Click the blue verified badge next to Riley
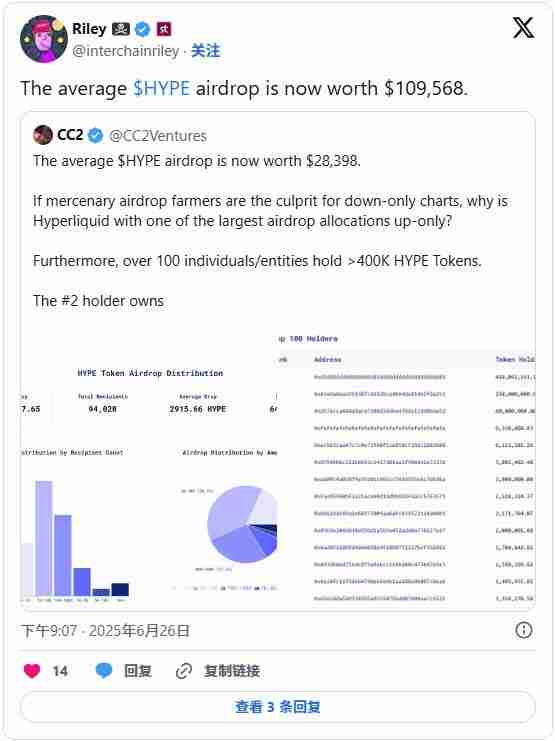 pos(142,29)
